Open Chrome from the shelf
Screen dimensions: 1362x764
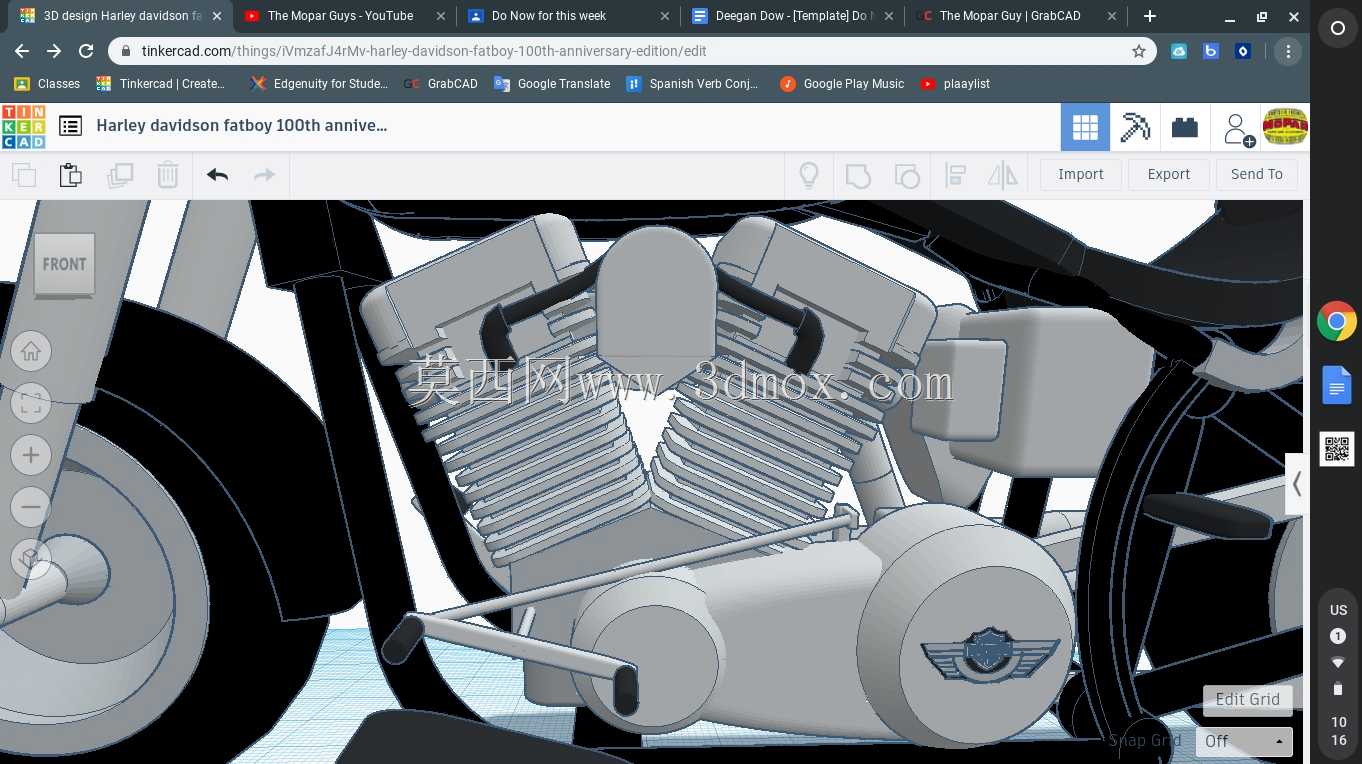click(1337, 322)
